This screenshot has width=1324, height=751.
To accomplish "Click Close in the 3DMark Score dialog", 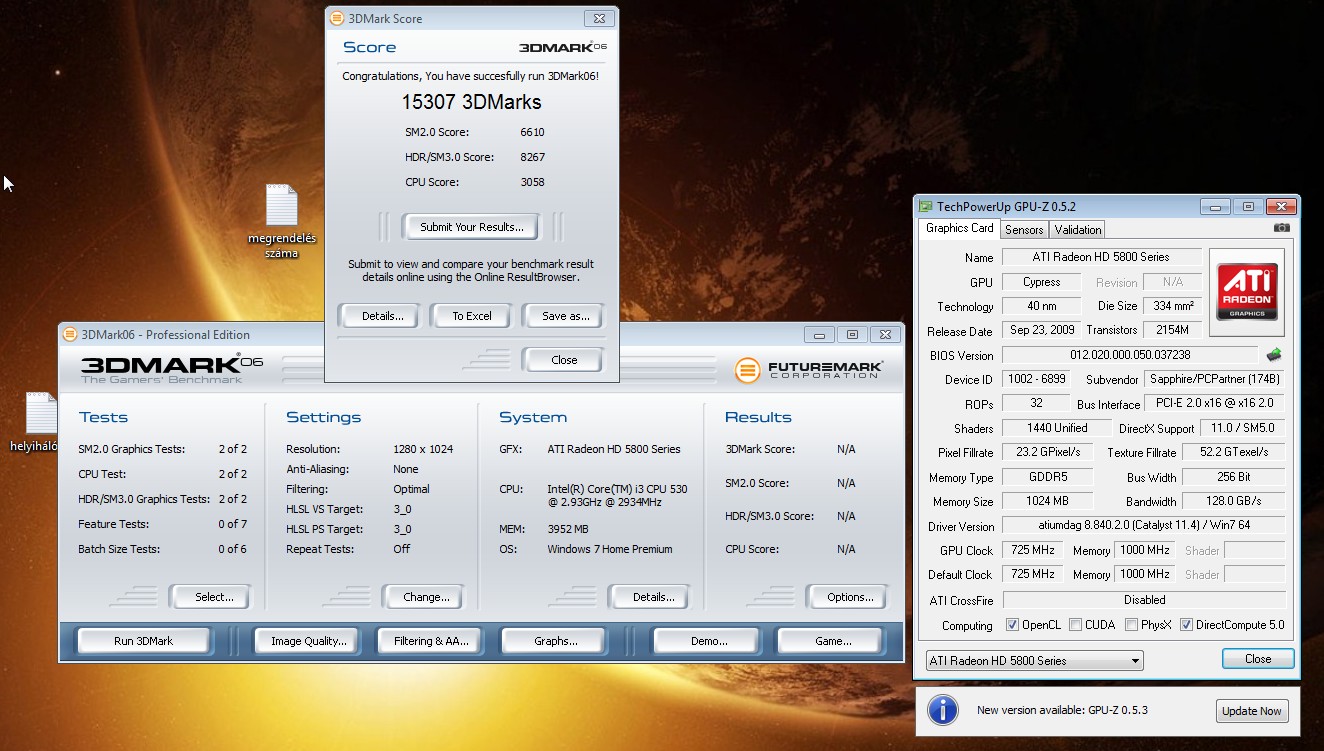I will [x=564, y=360].
